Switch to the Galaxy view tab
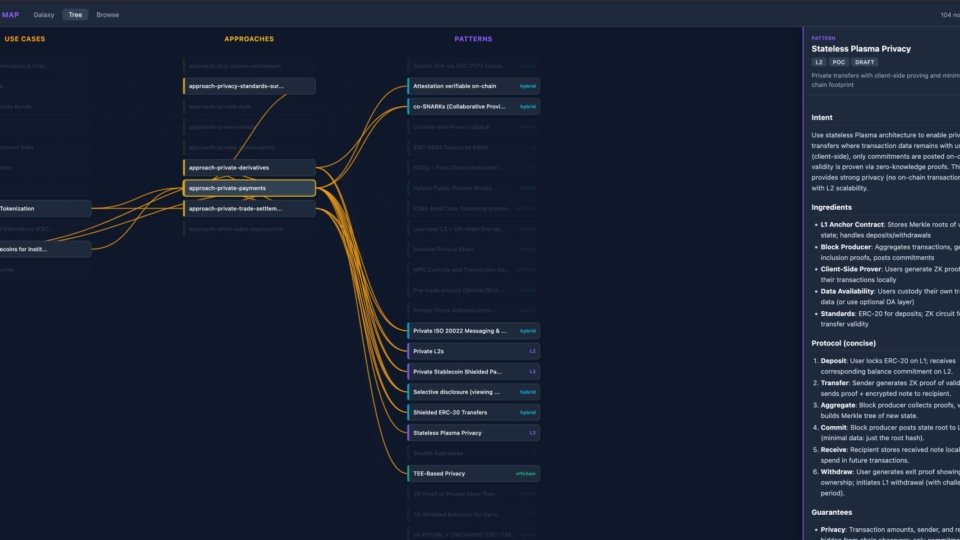The width and height of the screenshot is (960, 540). (x=43, y=15)
